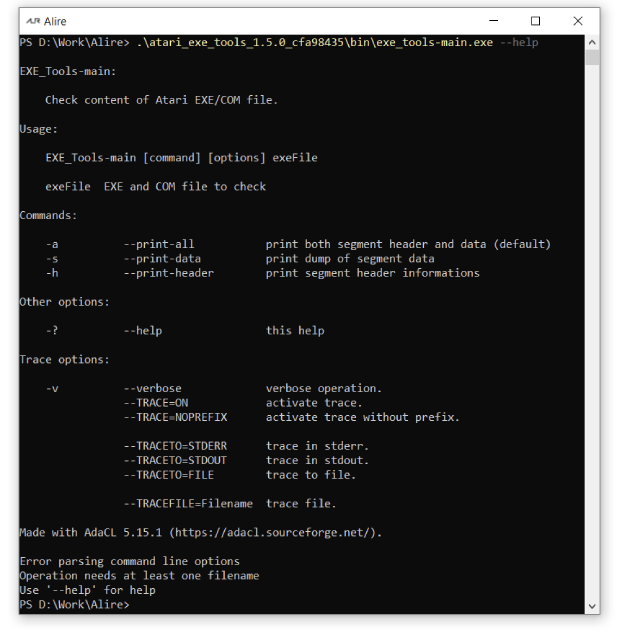Screen dimensions: 617x640
Task: Click the last PS D:\Work\Alire> prompt line
Action: pyautogui.click(x=74, y=604)
